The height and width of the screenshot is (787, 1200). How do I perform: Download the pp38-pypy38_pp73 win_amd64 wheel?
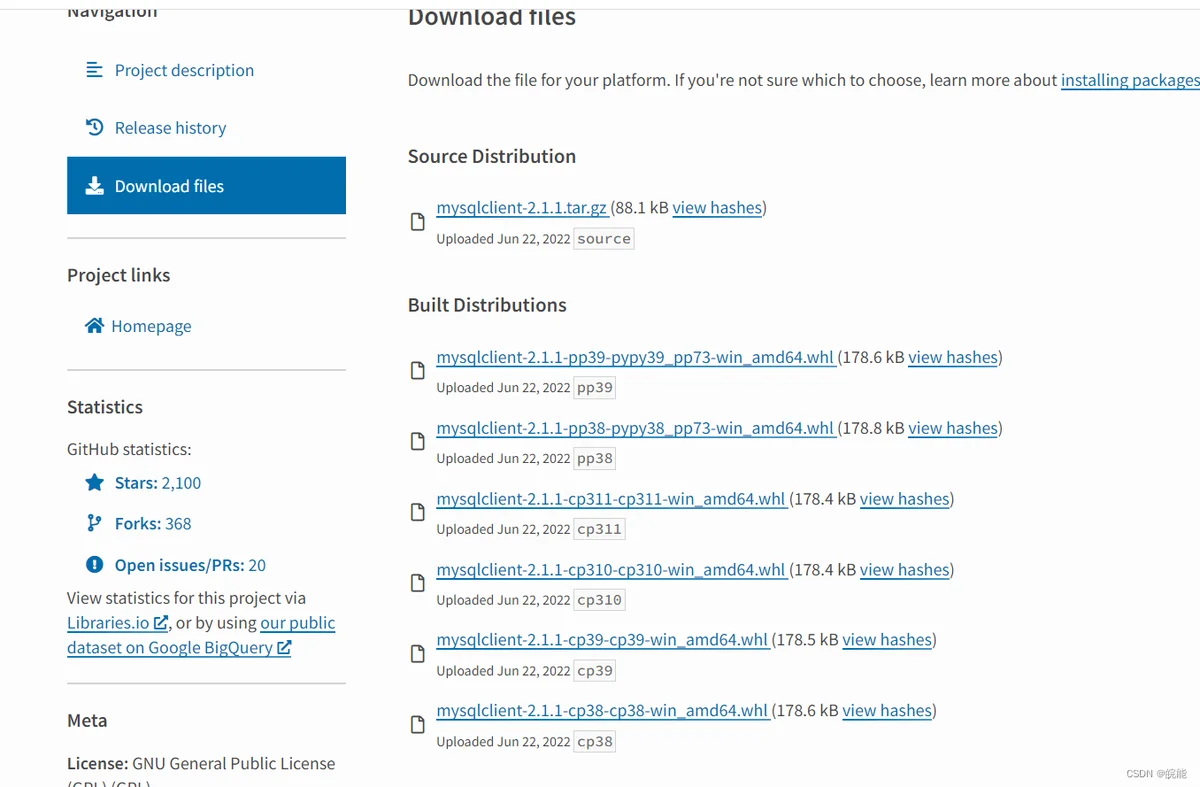click(x=635, y=428)
